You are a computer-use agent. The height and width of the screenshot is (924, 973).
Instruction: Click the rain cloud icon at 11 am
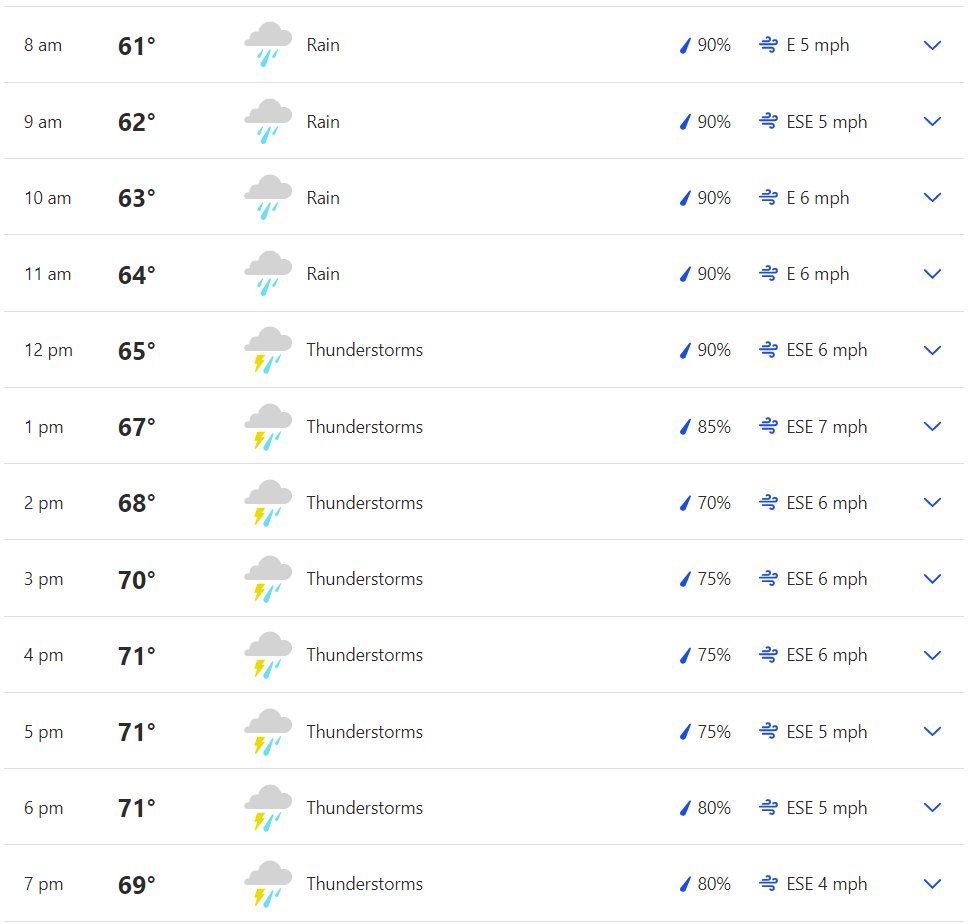(x=267, y=274)
